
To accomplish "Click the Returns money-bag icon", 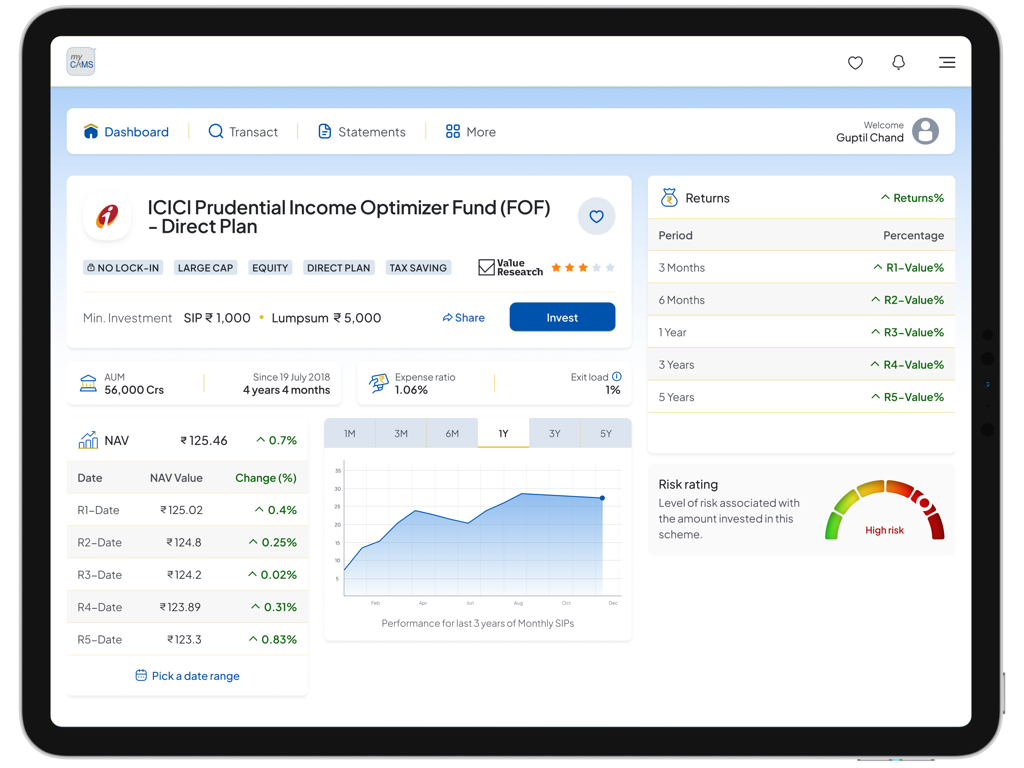I will [x=667, y=197].
